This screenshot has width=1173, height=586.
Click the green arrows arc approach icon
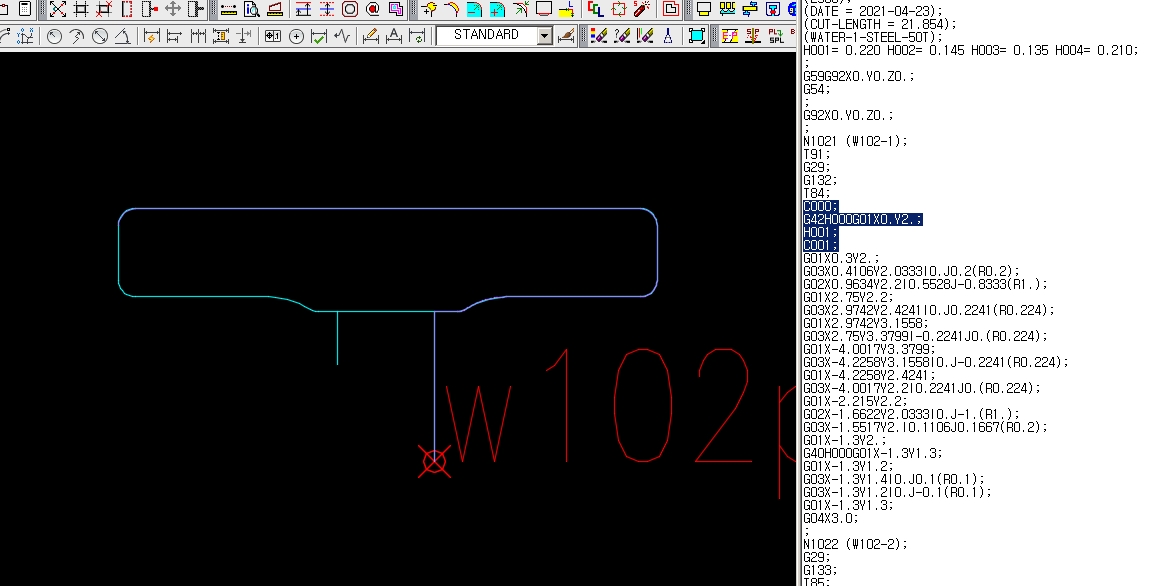[521, 9]
